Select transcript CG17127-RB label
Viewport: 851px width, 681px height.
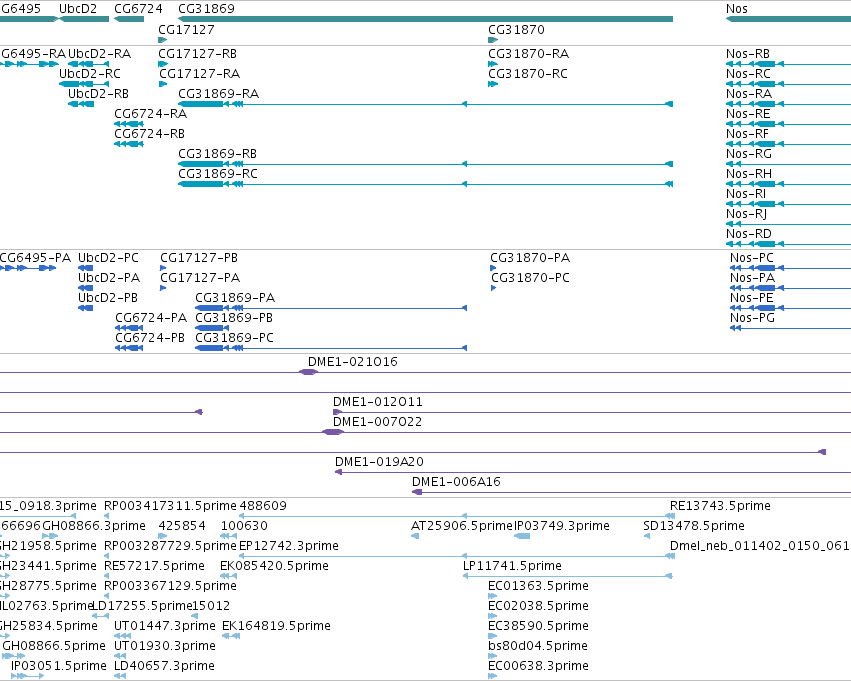coord(197,54)
